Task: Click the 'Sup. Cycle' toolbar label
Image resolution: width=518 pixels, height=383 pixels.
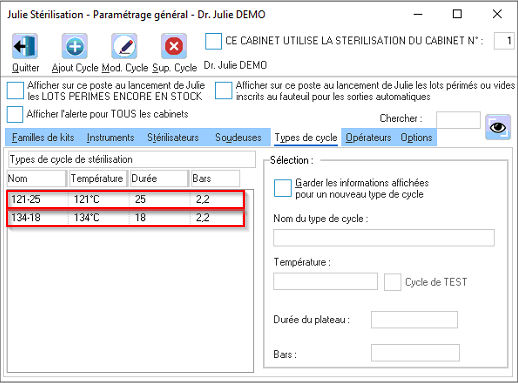Action: 174,68
